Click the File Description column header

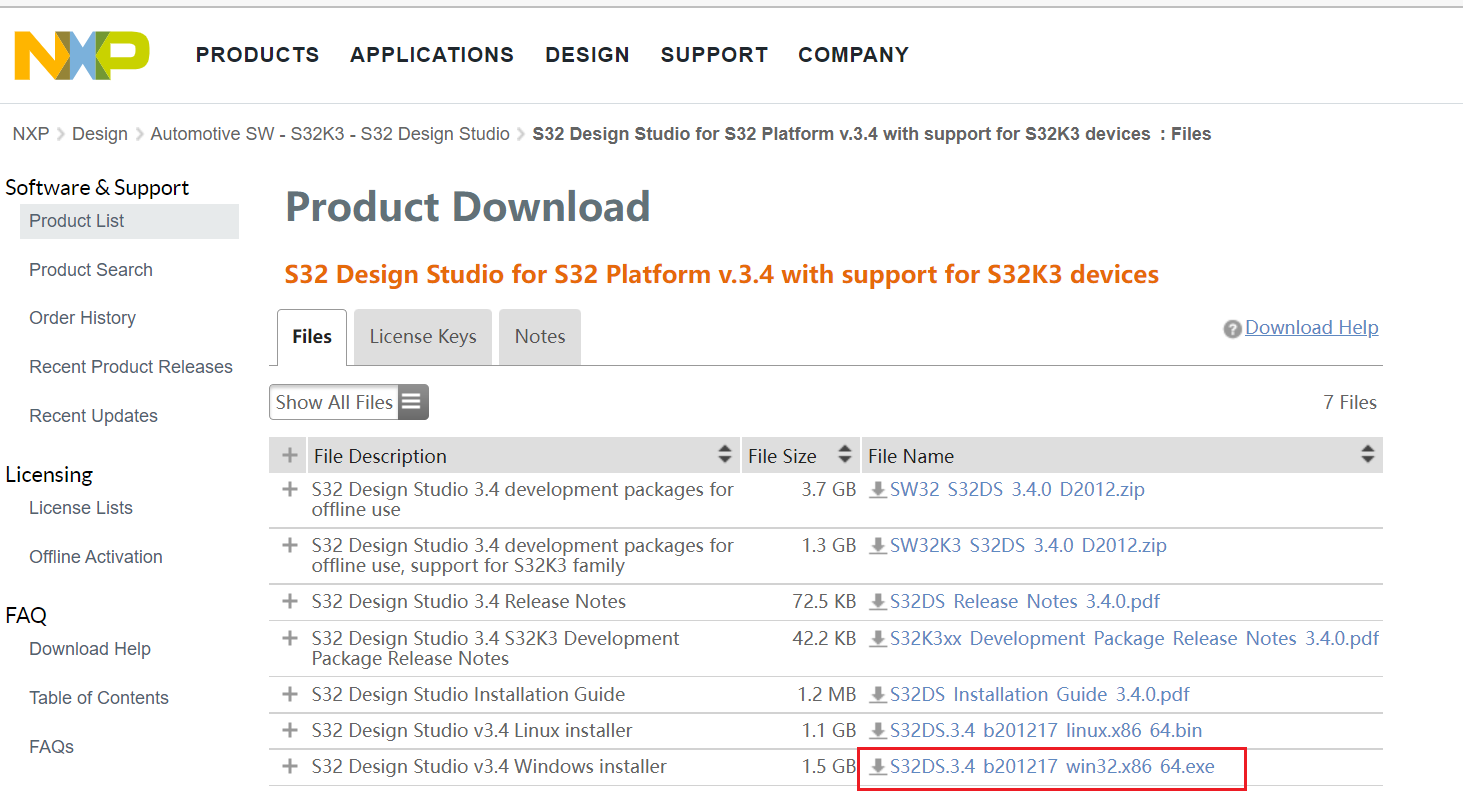(x=523, y=455)
